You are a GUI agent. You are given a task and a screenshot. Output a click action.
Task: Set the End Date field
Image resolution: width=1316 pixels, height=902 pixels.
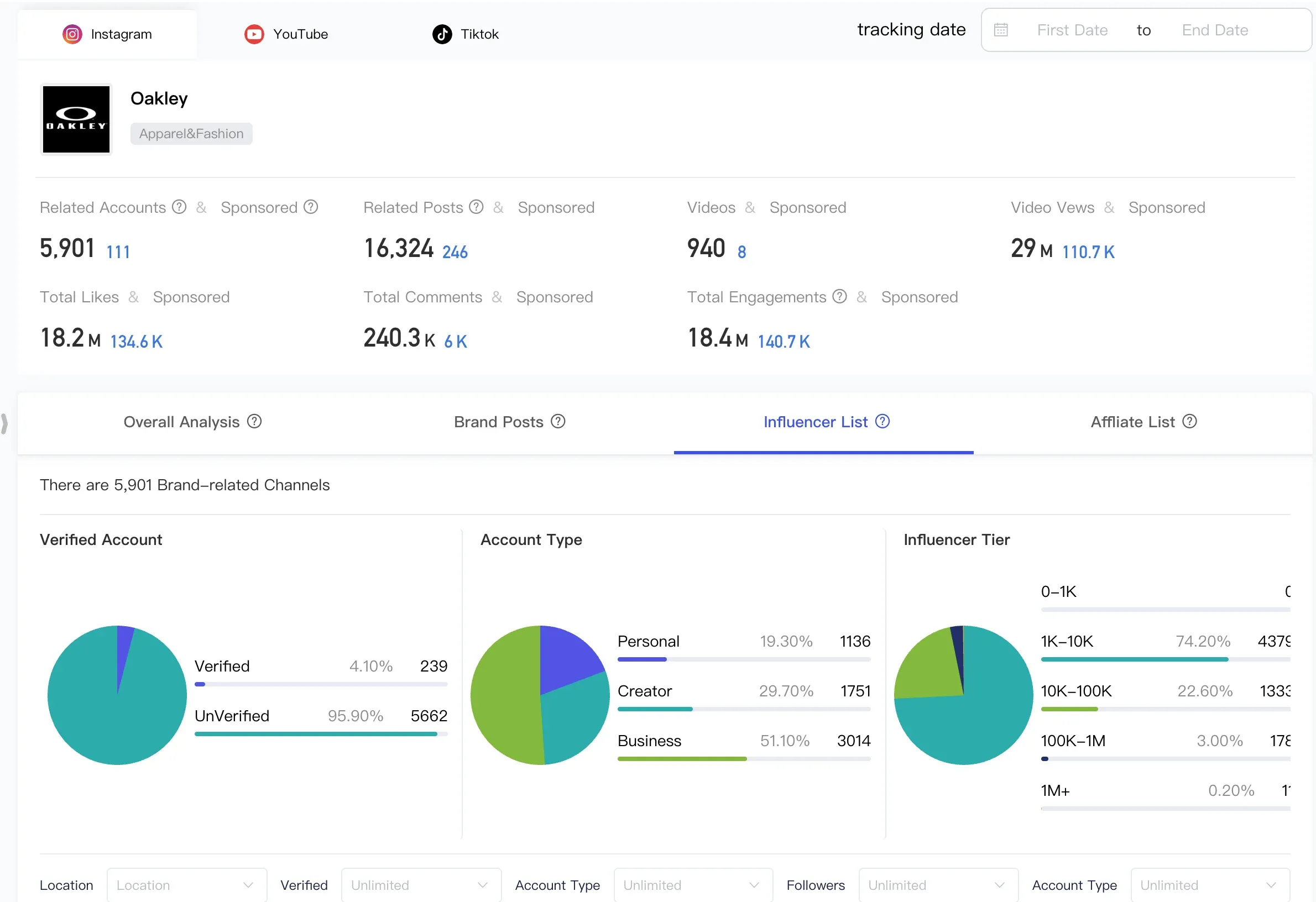pyautogui.click(x=1215, y=30)
